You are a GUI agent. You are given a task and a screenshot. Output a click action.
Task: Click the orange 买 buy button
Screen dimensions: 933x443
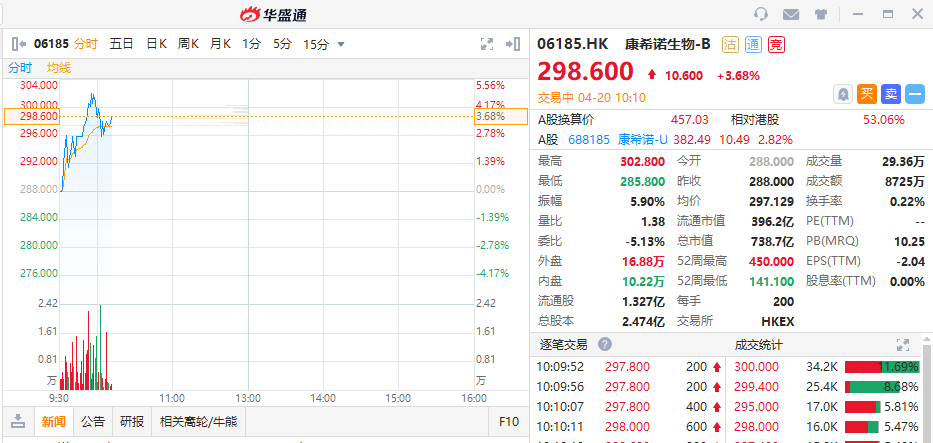click(867, 94)
